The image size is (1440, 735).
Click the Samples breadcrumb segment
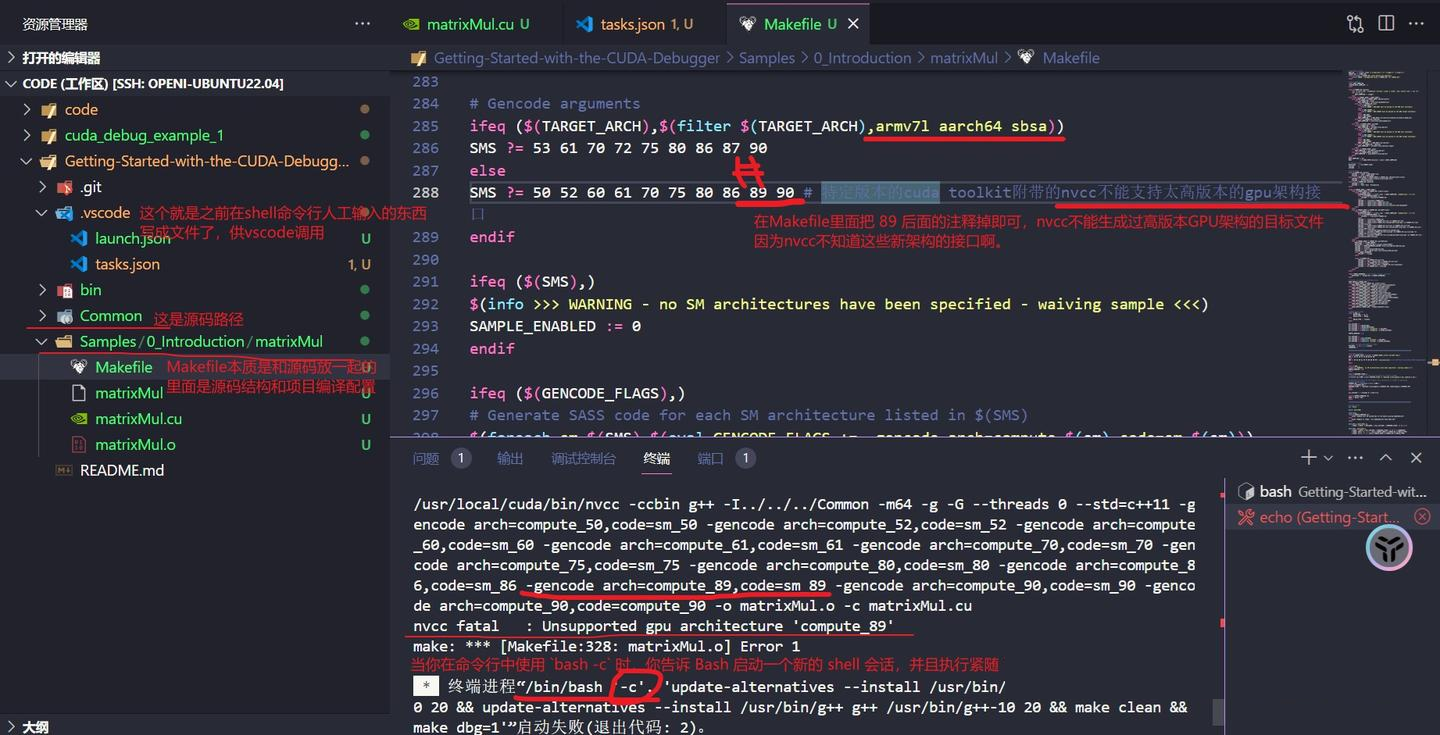click(x=767, y=58)
